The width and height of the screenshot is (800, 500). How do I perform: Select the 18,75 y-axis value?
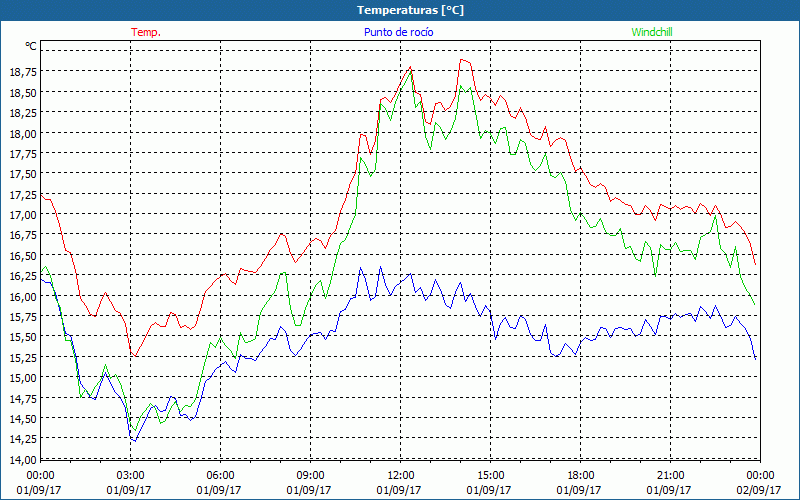(23, 72)
